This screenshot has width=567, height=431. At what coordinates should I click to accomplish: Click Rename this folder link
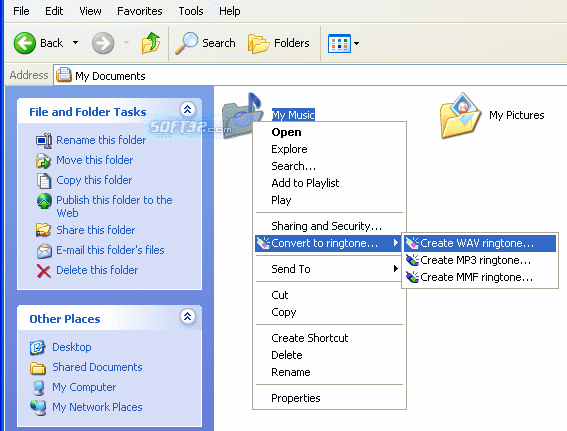pos(101,140)
